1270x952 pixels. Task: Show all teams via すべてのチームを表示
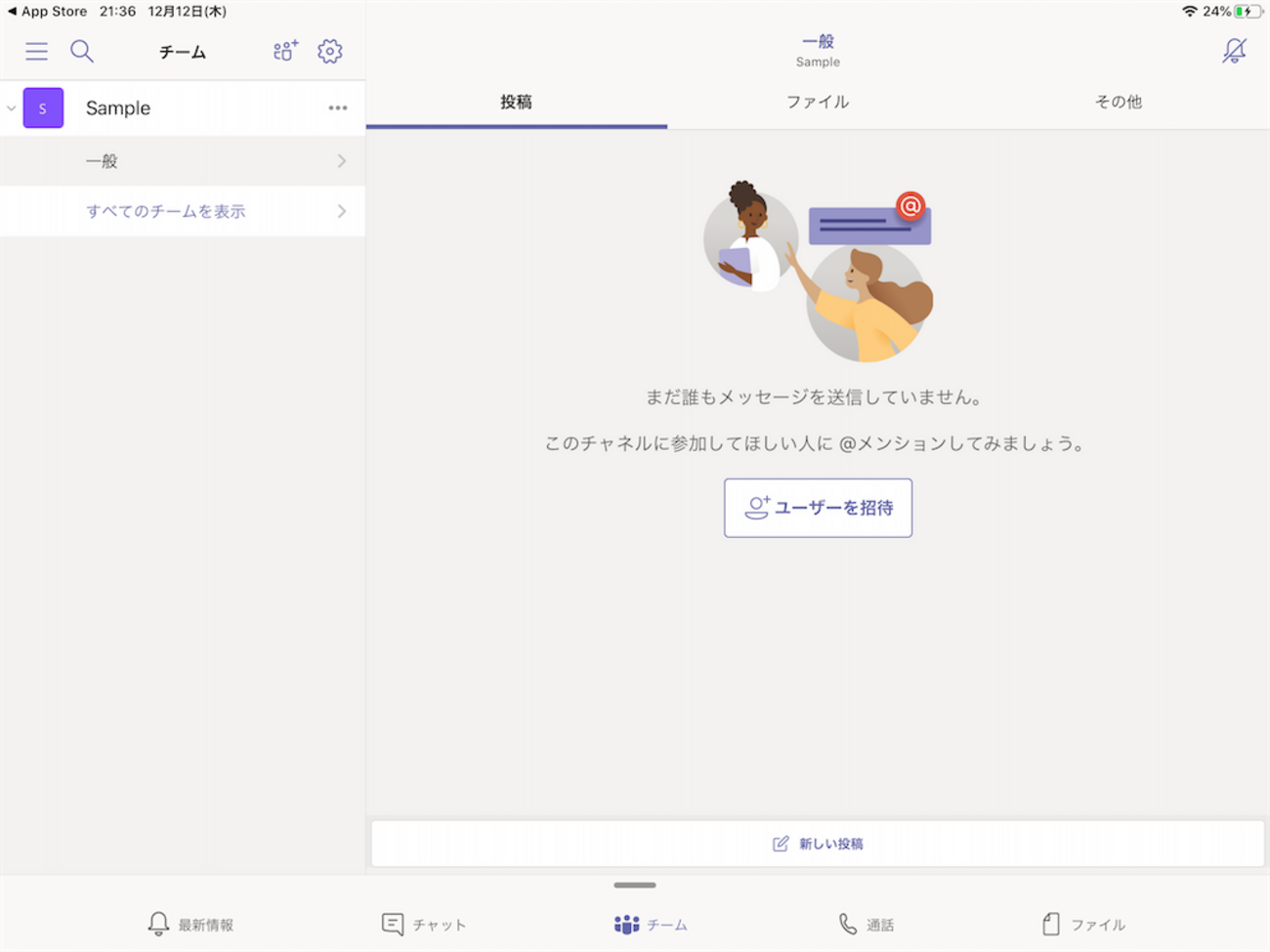coord(183,211)
